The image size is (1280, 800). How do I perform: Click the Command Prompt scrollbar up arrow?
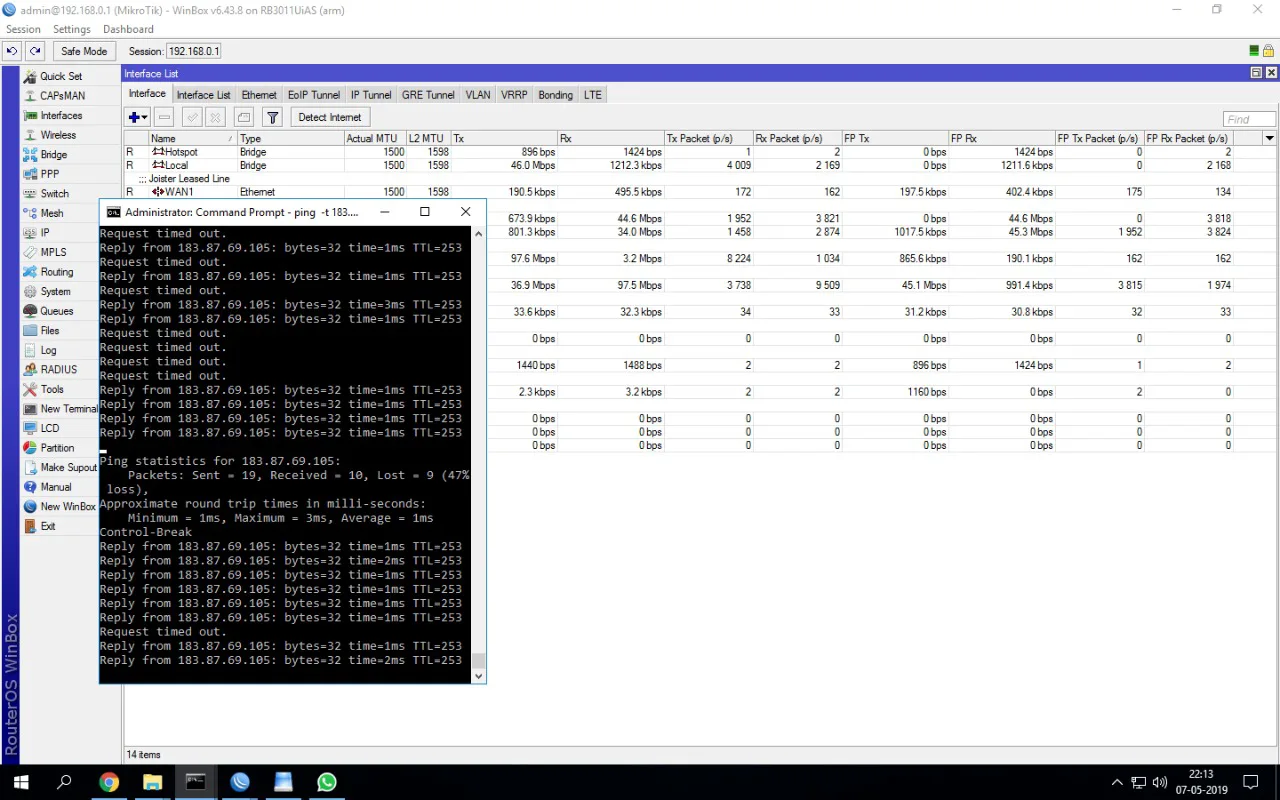click(478, 233)
